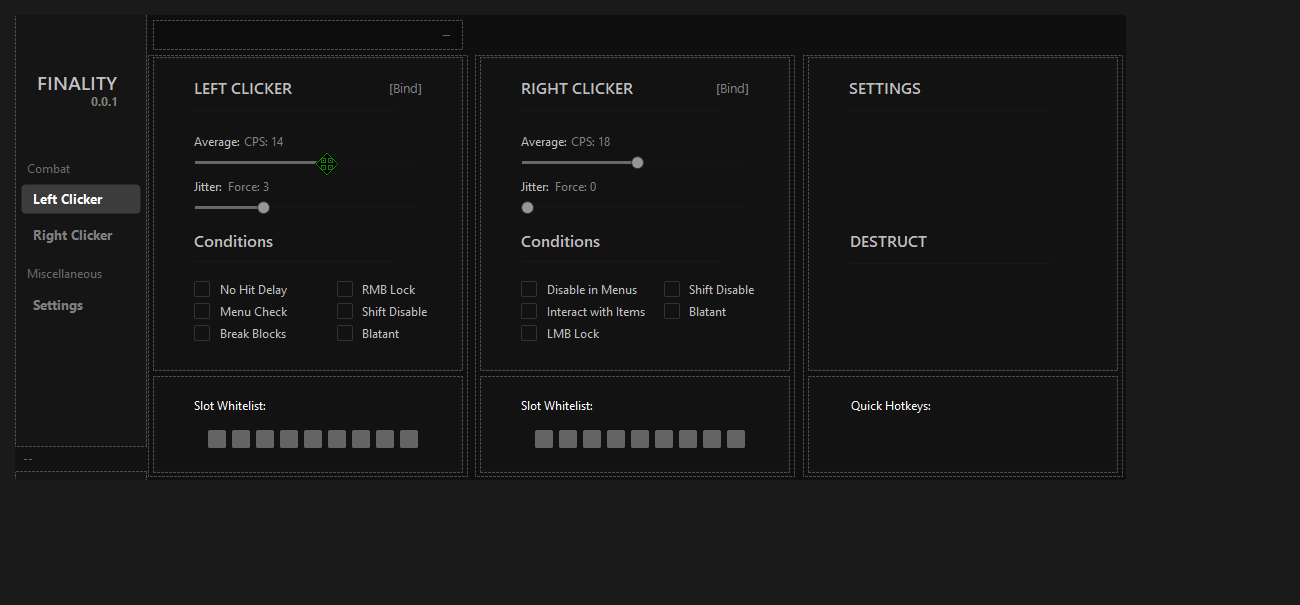1300x605 pixels.
Task: Enable the No Hit Delay checkbox
Action: 202,289
